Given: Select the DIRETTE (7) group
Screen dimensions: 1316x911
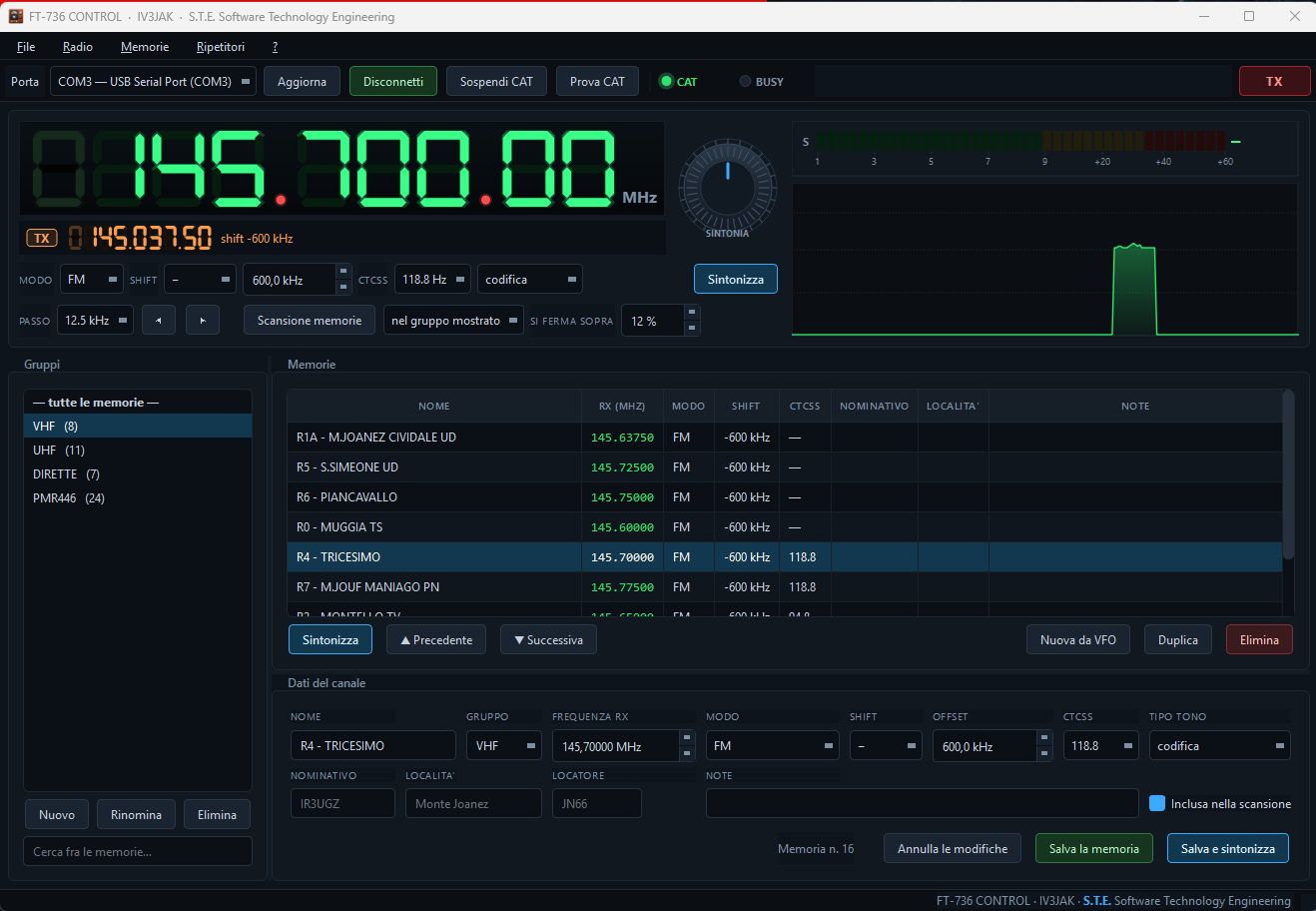Looking at the screenshot, I should tap(138, 474).
